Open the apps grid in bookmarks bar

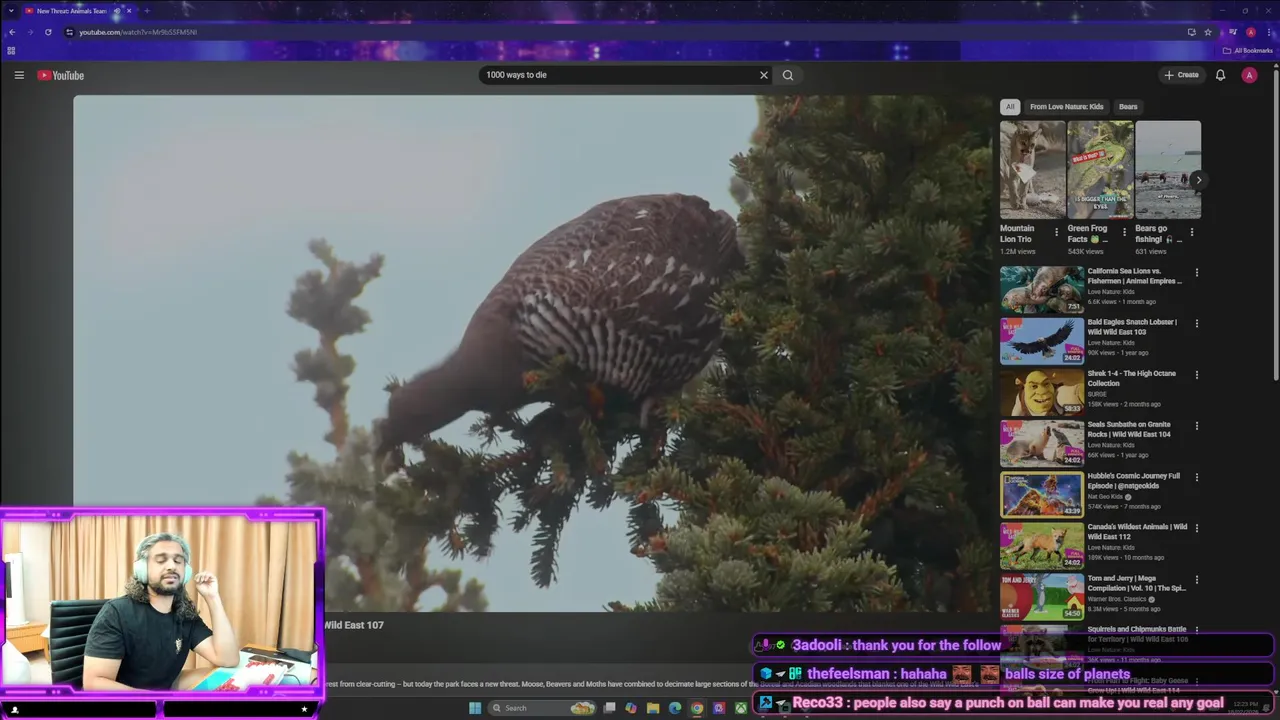pyautogui.click(x=11, y=50)
